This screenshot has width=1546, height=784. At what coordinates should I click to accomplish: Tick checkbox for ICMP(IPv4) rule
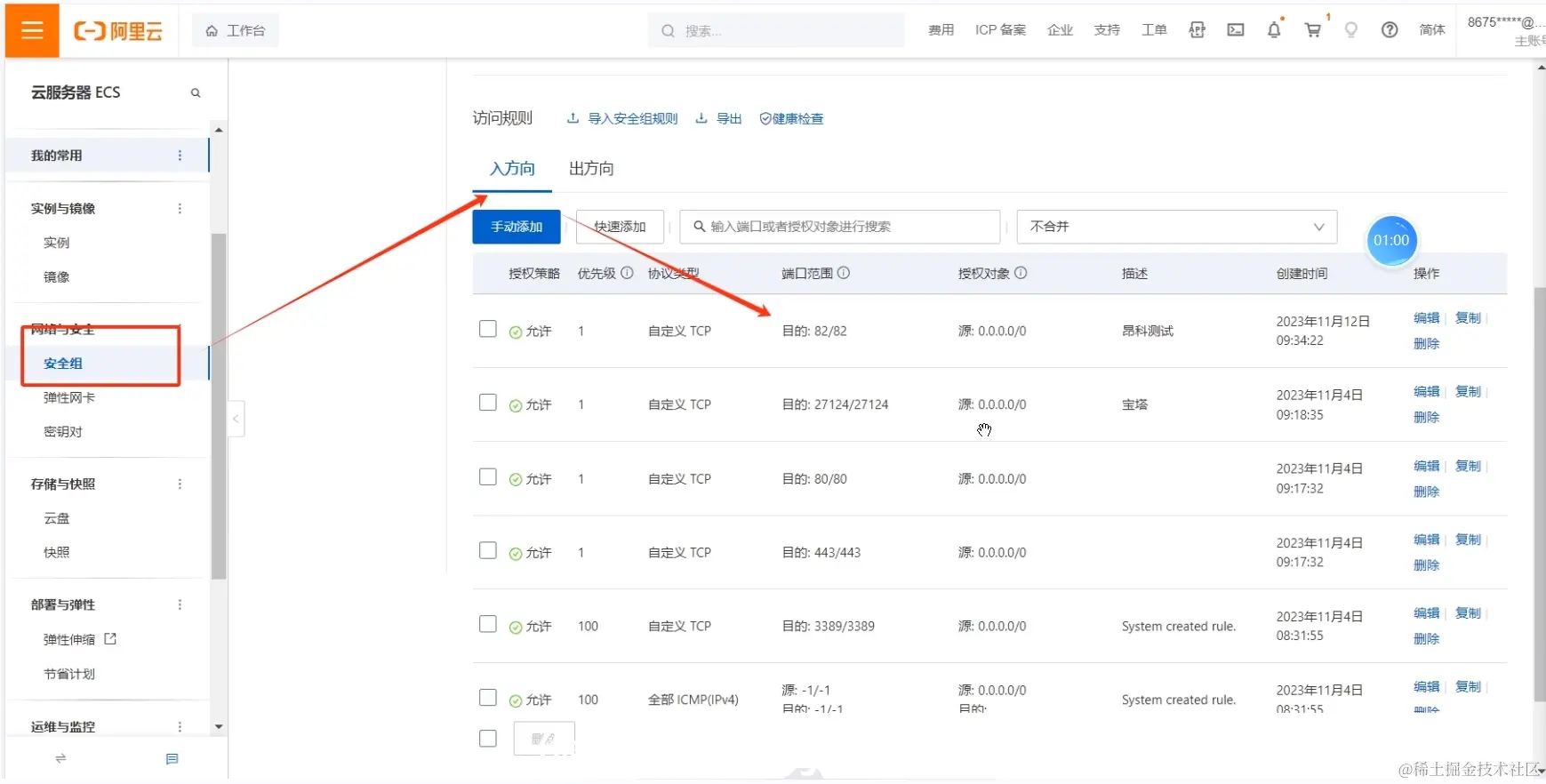pyautogui.click(x=488, y=698)
